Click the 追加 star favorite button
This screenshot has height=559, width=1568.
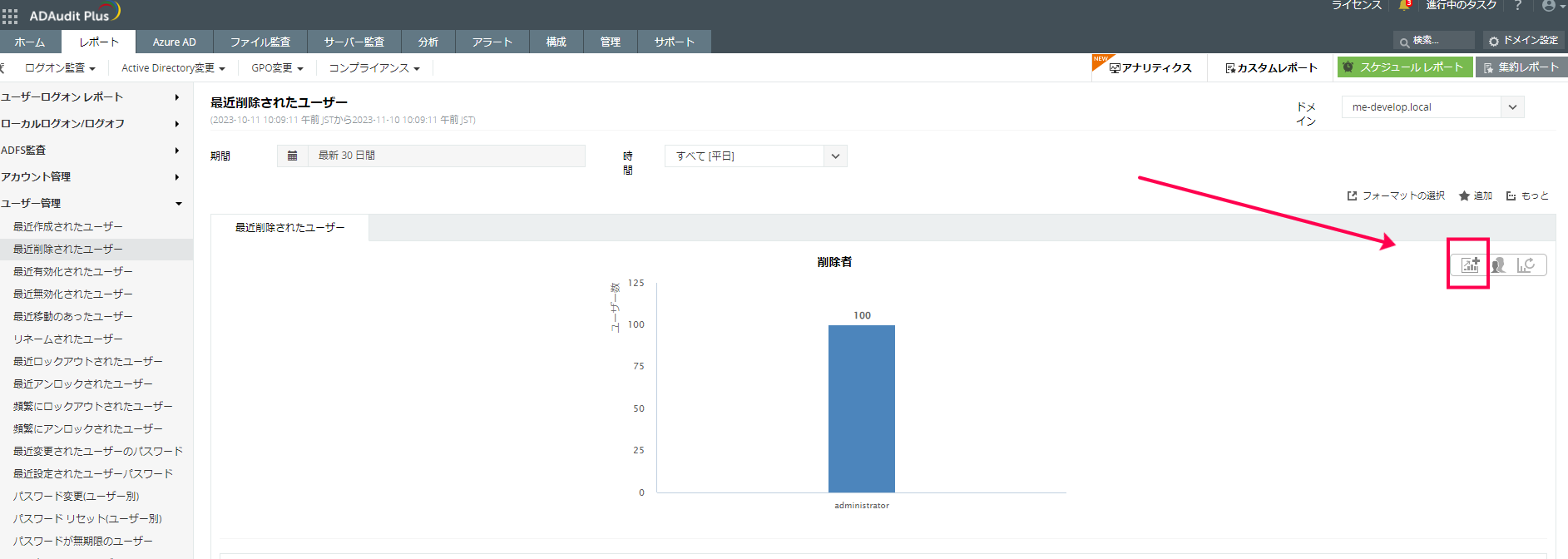click(1476, 196)
